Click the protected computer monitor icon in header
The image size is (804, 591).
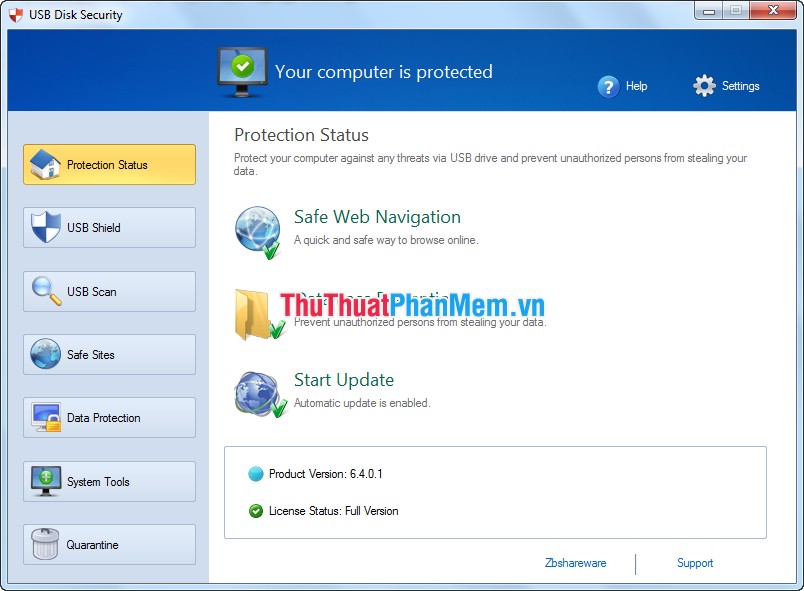tap(242, 72)
